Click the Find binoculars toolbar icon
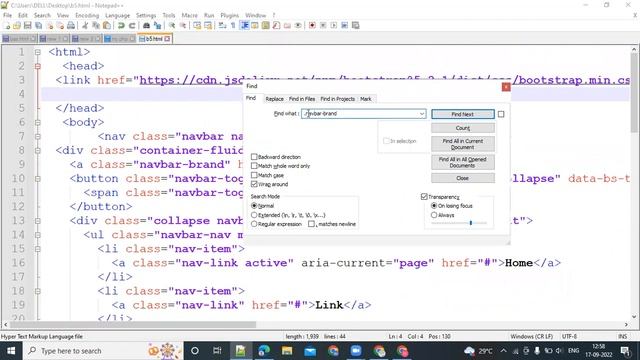 pos(147,25)
